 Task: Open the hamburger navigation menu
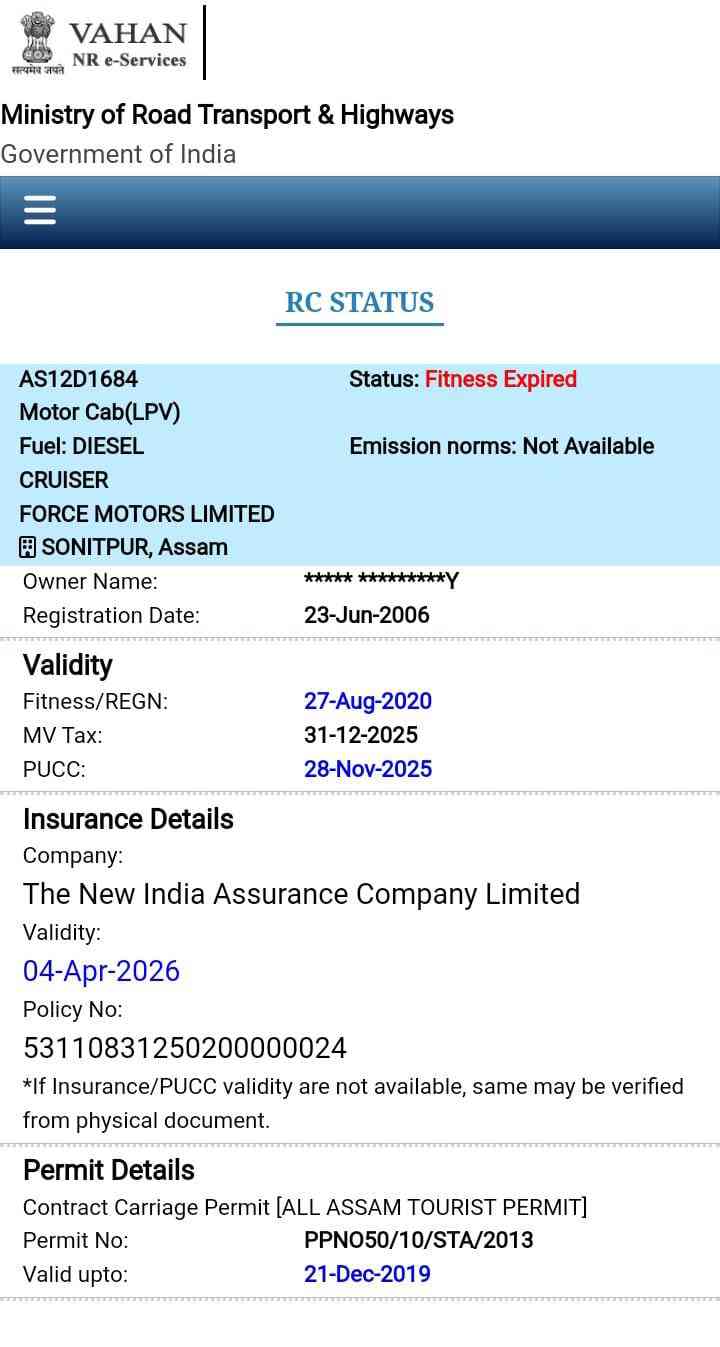(x=40, y=210)
